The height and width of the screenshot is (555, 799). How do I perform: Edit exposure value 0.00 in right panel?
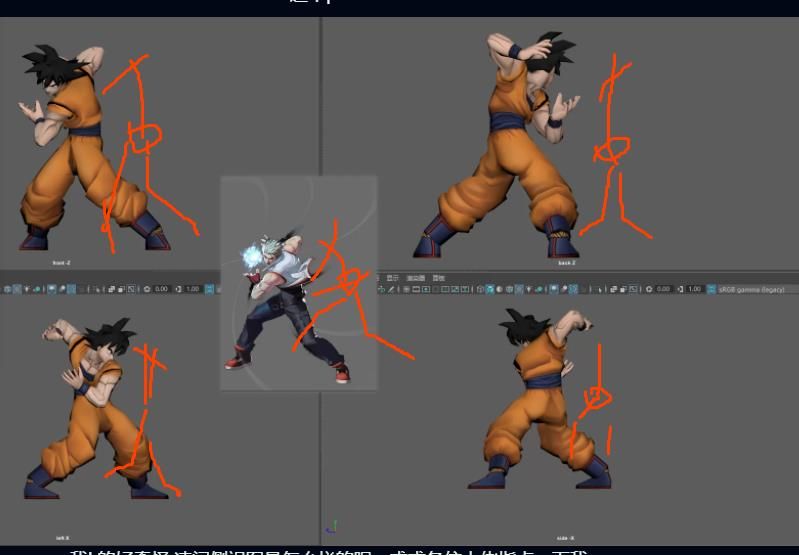click(663, 289)
